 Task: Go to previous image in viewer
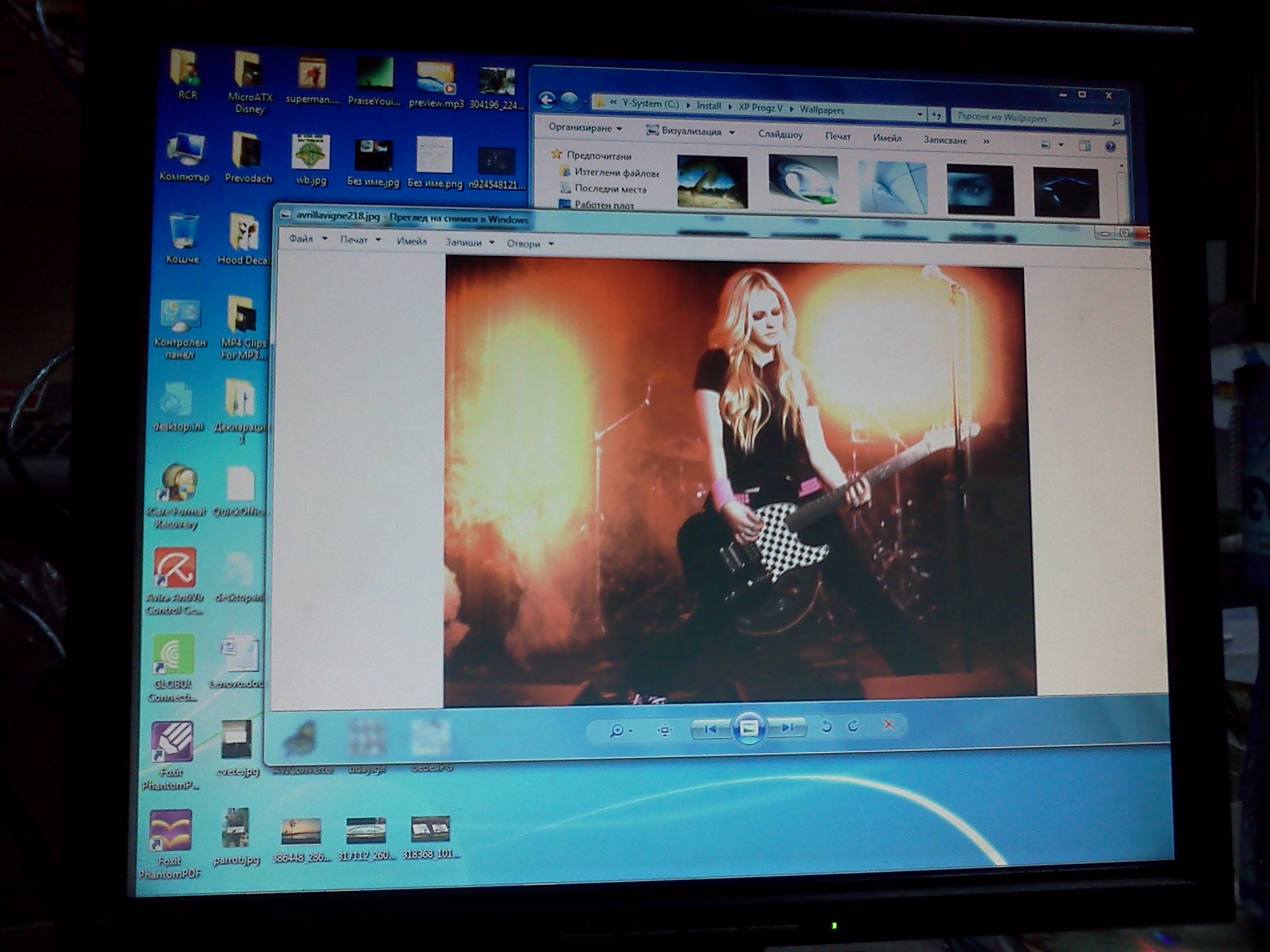click(x=711, y=729)
